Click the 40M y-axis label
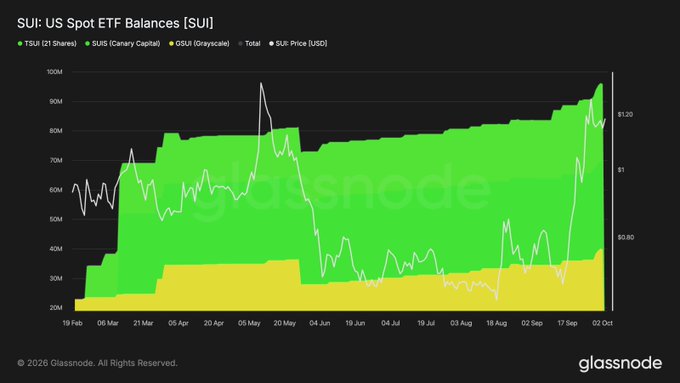This screenshot has height=383, width=680. (x=56, y=249)
